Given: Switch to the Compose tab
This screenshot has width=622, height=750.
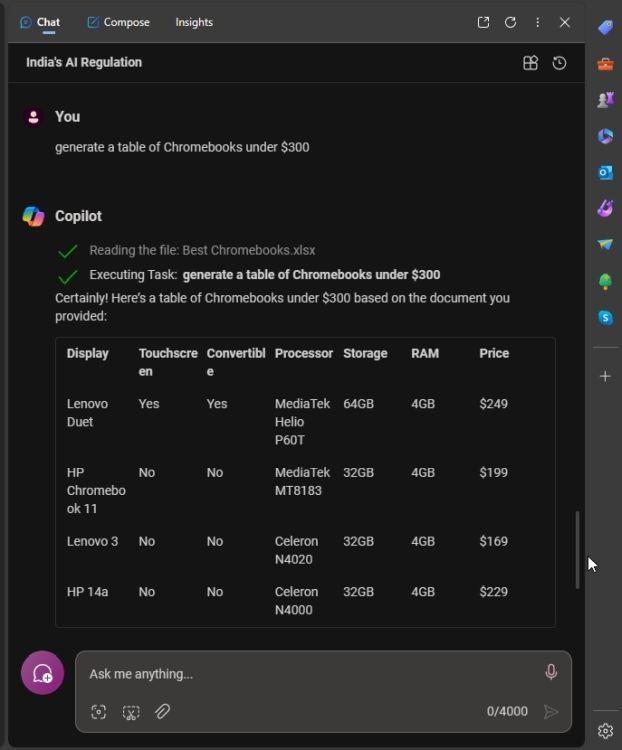Looking at the screenshot, I should [118, 22].
